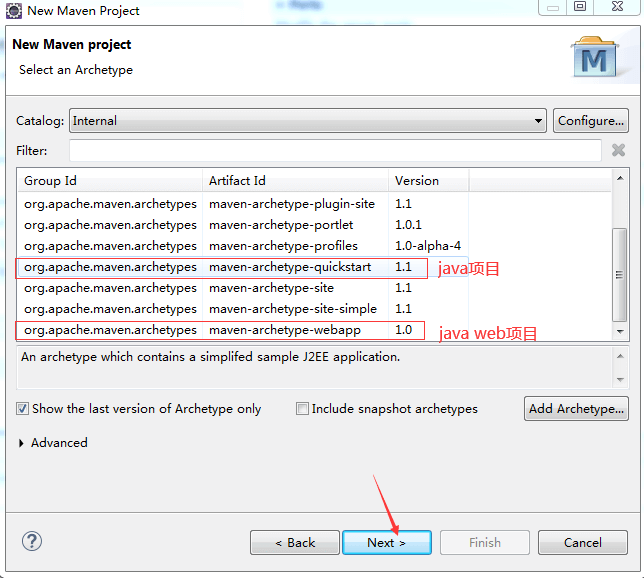Minimize the New Maven Project window
This screenshot has height=578, width=644.
coord(553,7)
